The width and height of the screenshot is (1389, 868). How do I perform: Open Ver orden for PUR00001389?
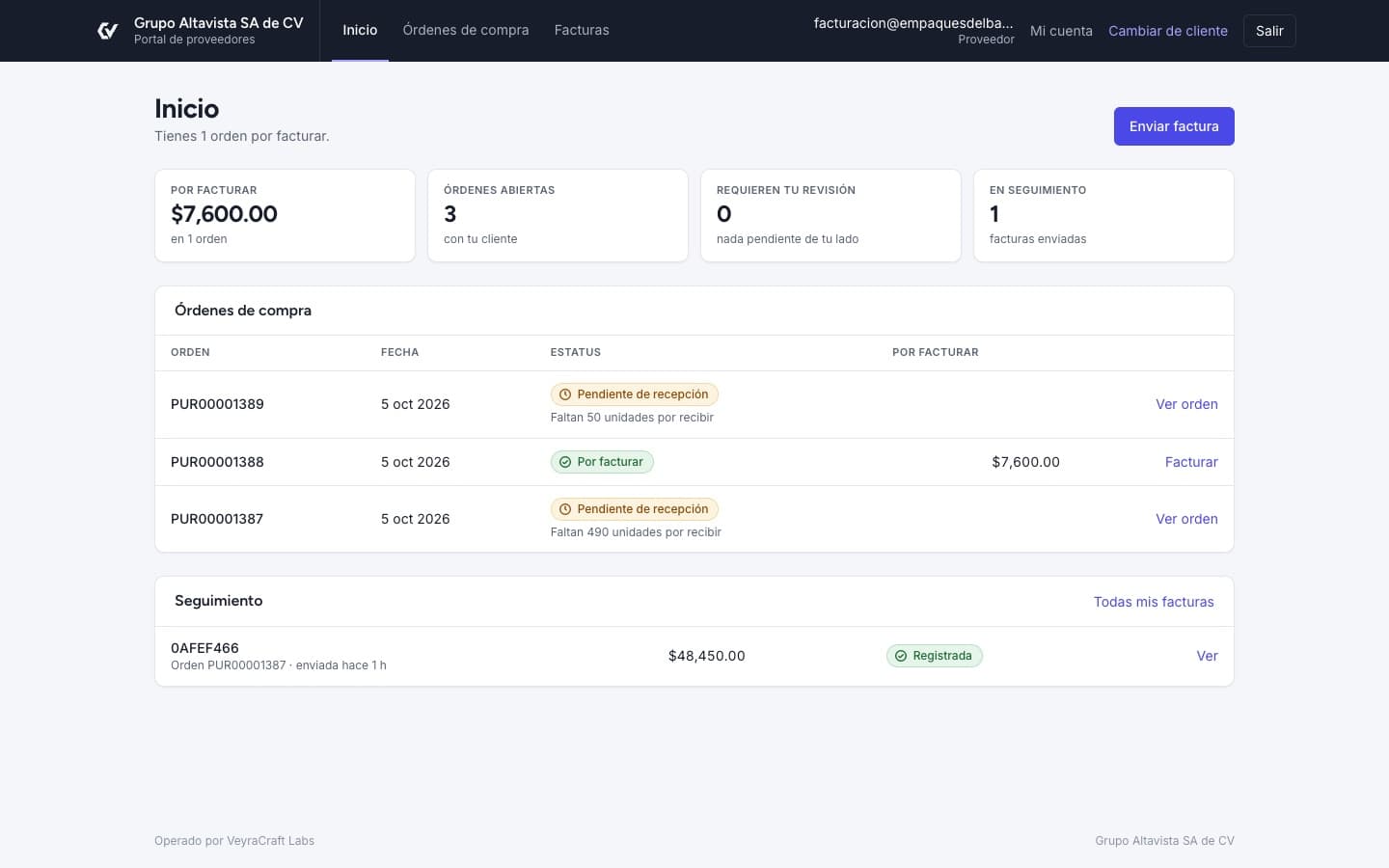[1186, 404]
